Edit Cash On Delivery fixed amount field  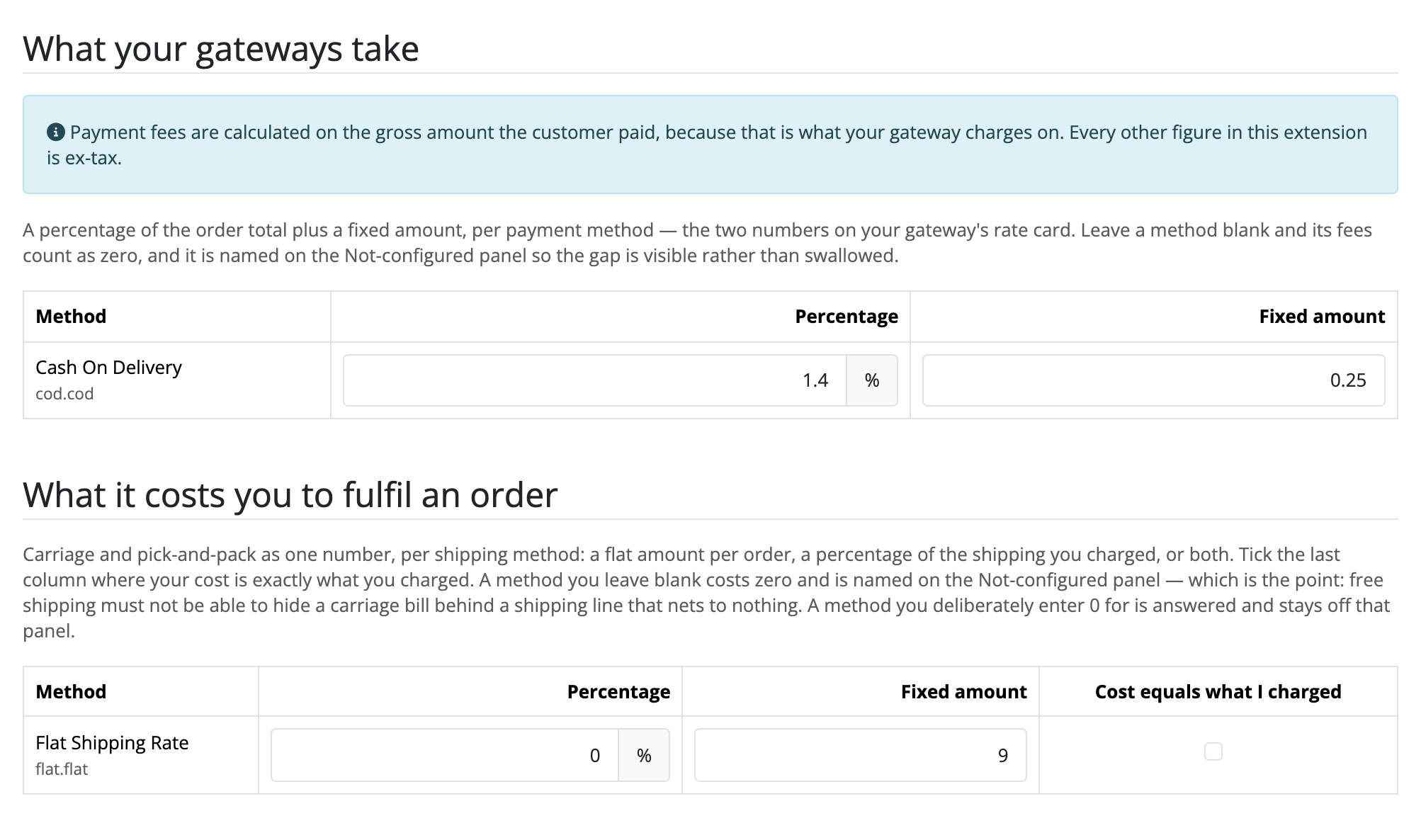[x=1153, y=380]
